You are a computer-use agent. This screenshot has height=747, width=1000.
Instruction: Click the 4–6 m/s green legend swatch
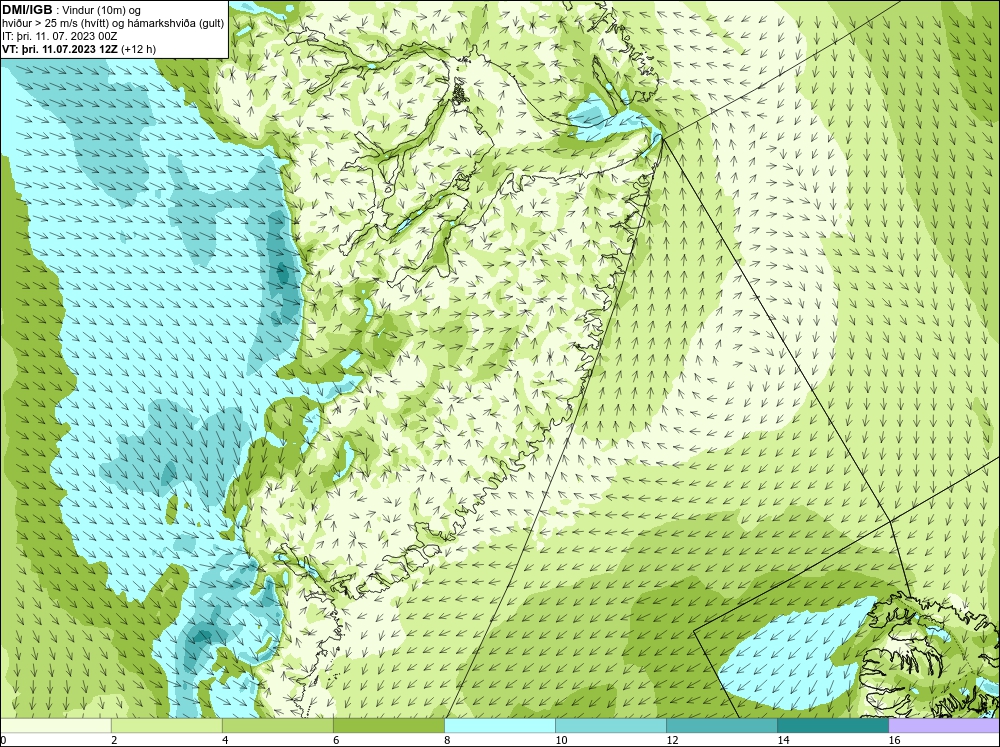pos(278,726)
